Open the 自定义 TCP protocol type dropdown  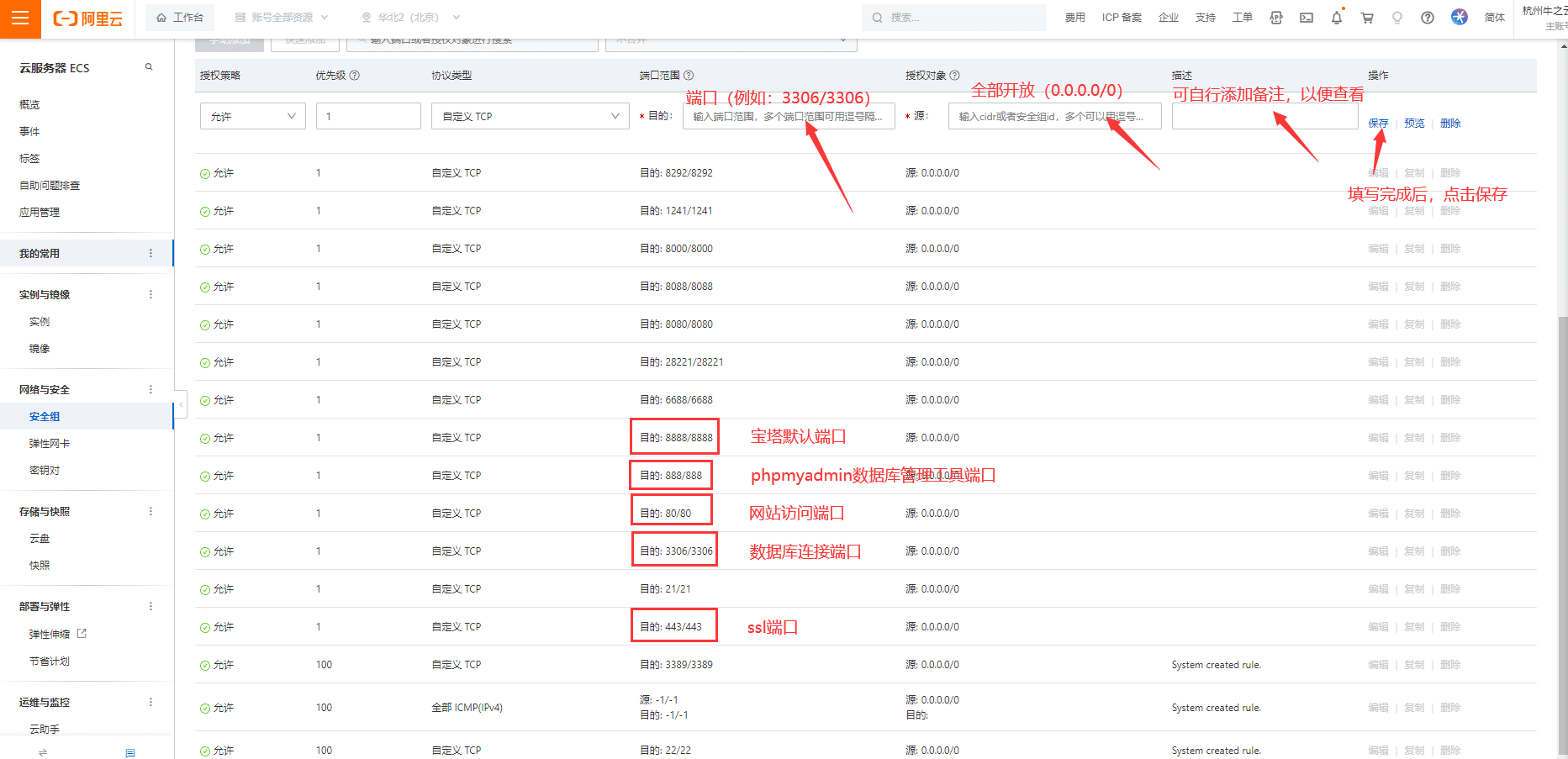coord(530,116)
